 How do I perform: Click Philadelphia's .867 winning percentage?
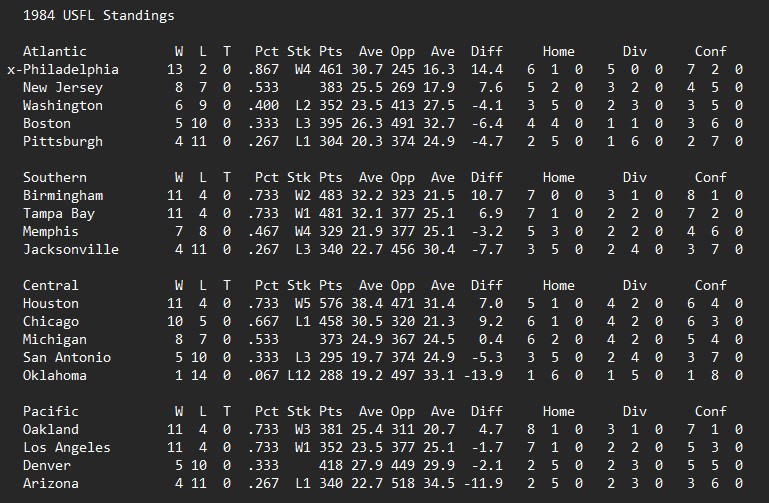click(266, 69)
